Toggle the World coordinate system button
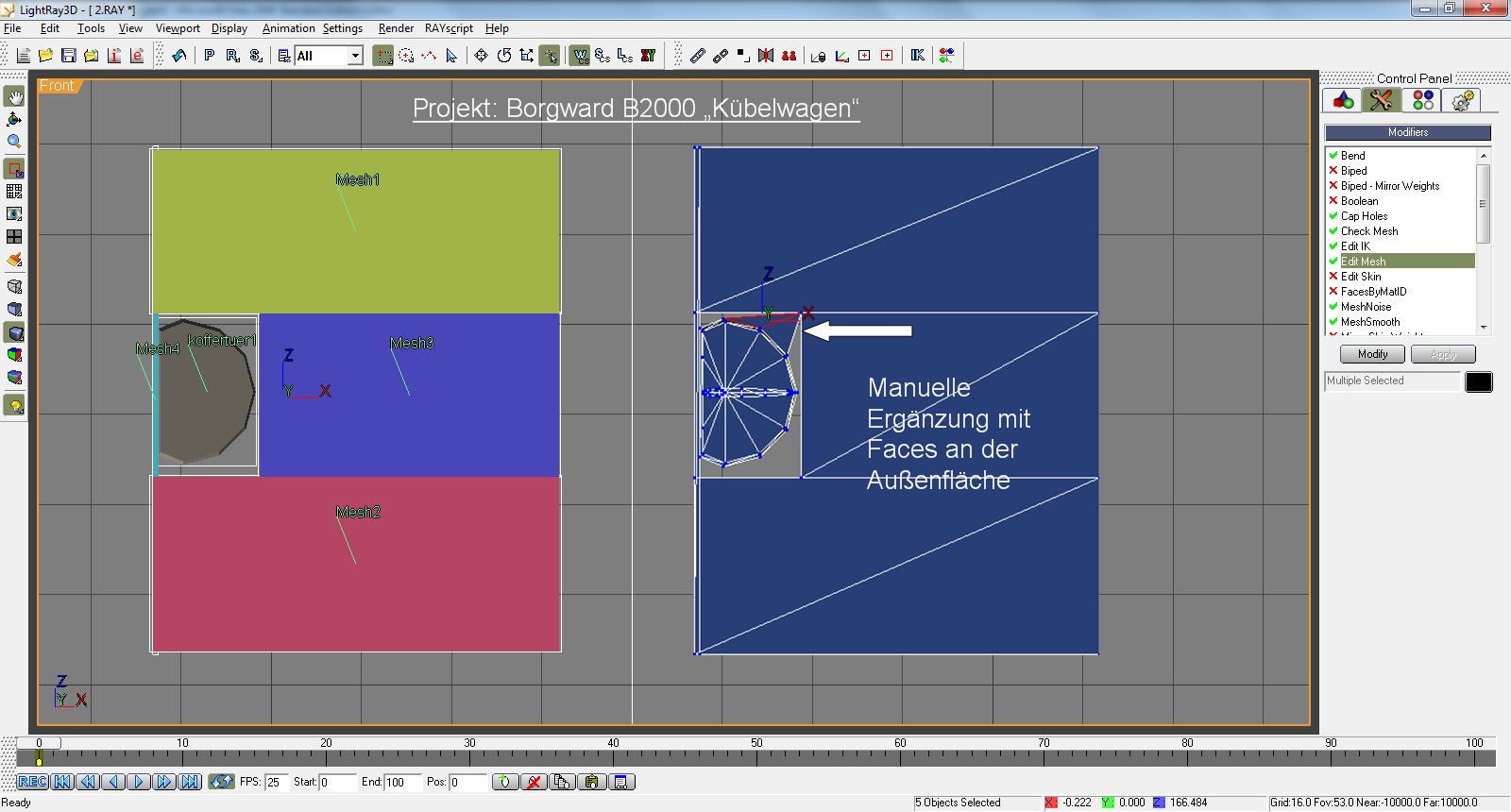This screenshot has width=1511, height=812. (580, 56)
